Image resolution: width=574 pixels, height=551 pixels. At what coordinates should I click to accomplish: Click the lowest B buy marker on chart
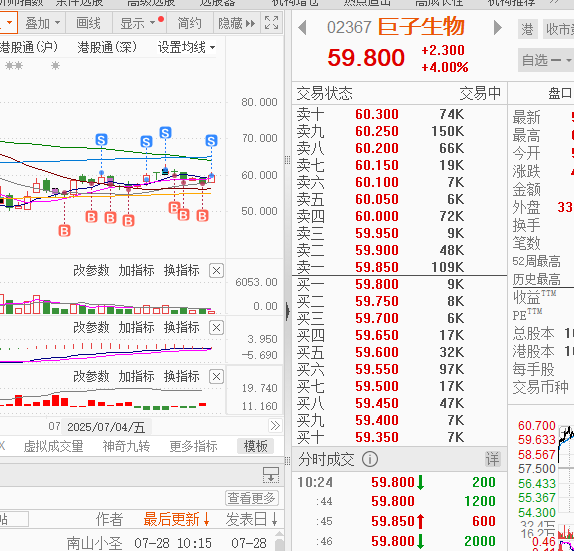pyautogui.click(x=64, y=231)
